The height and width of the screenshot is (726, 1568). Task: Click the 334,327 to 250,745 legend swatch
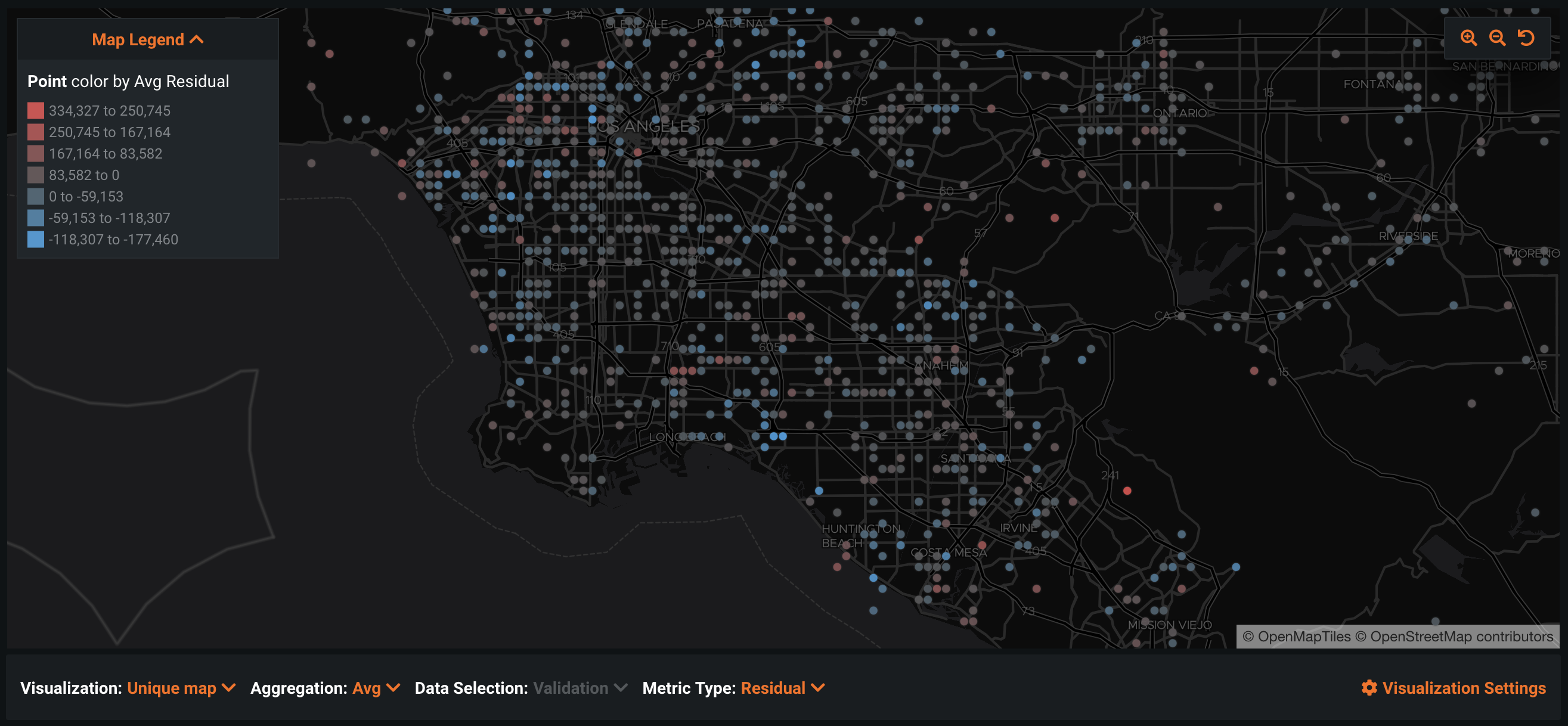pos(35,111)
